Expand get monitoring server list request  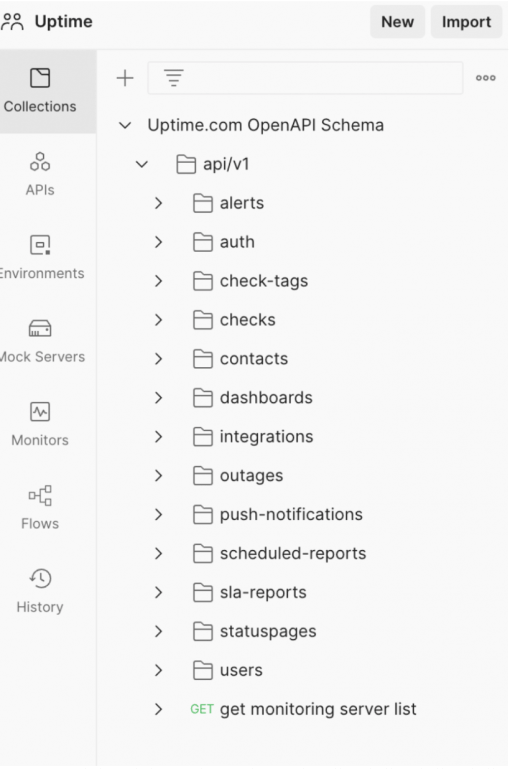tap(158, 709)
